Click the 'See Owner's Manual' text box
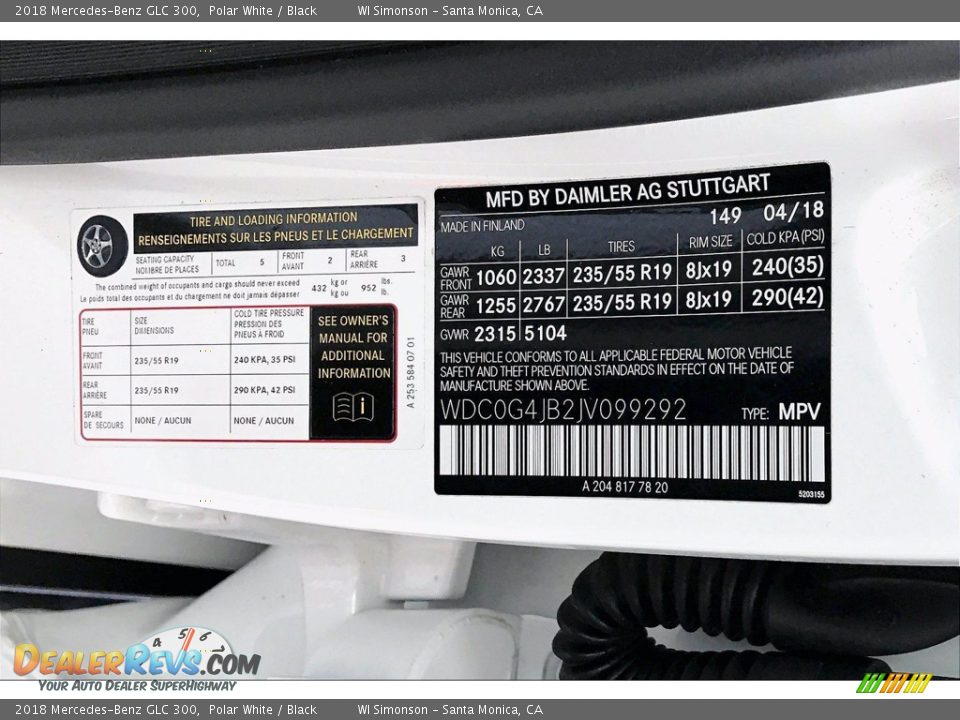This screenshot has width=960, height=720. (353, 347)
